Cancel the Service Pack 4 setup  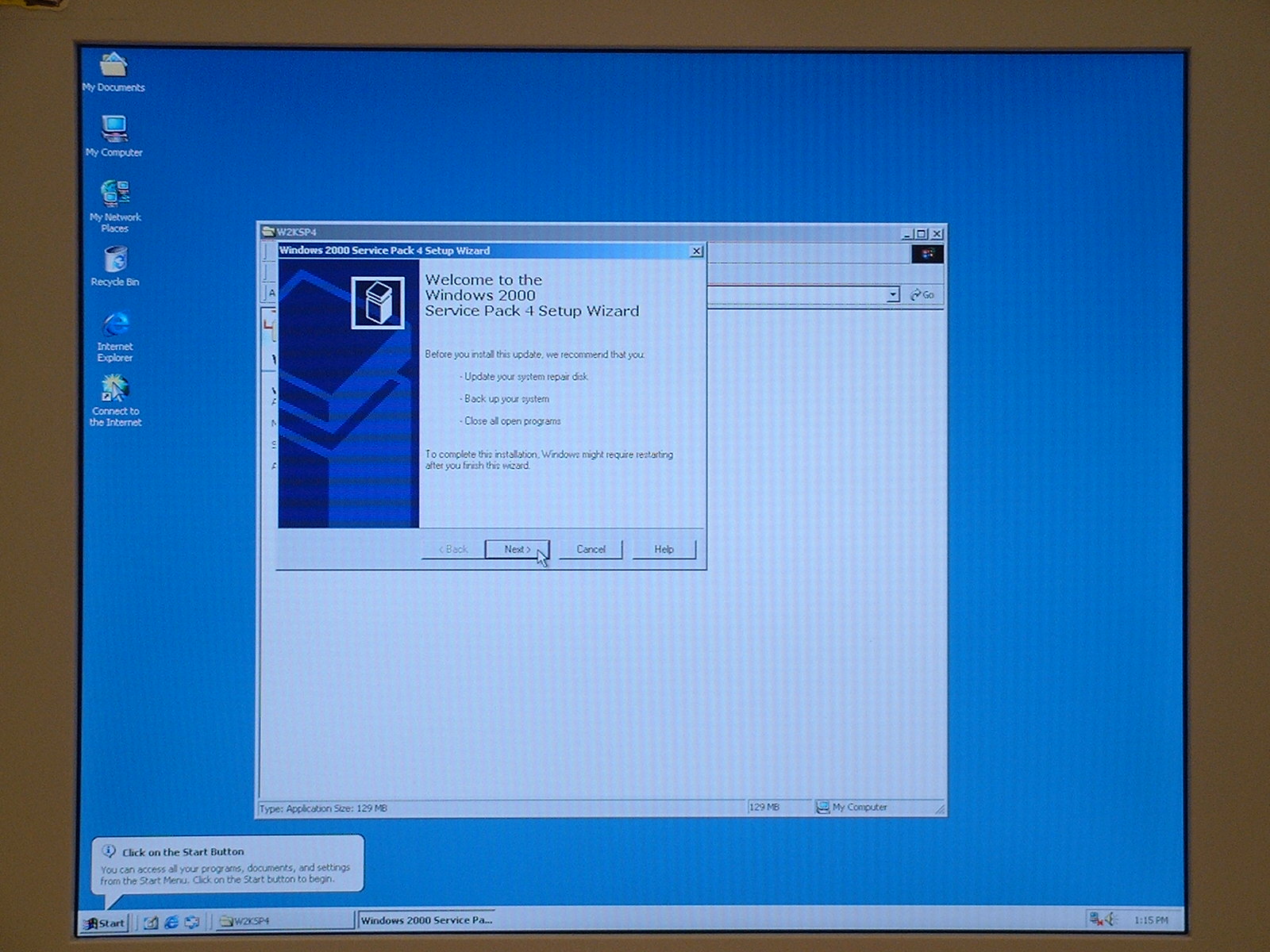click(591, 549)
